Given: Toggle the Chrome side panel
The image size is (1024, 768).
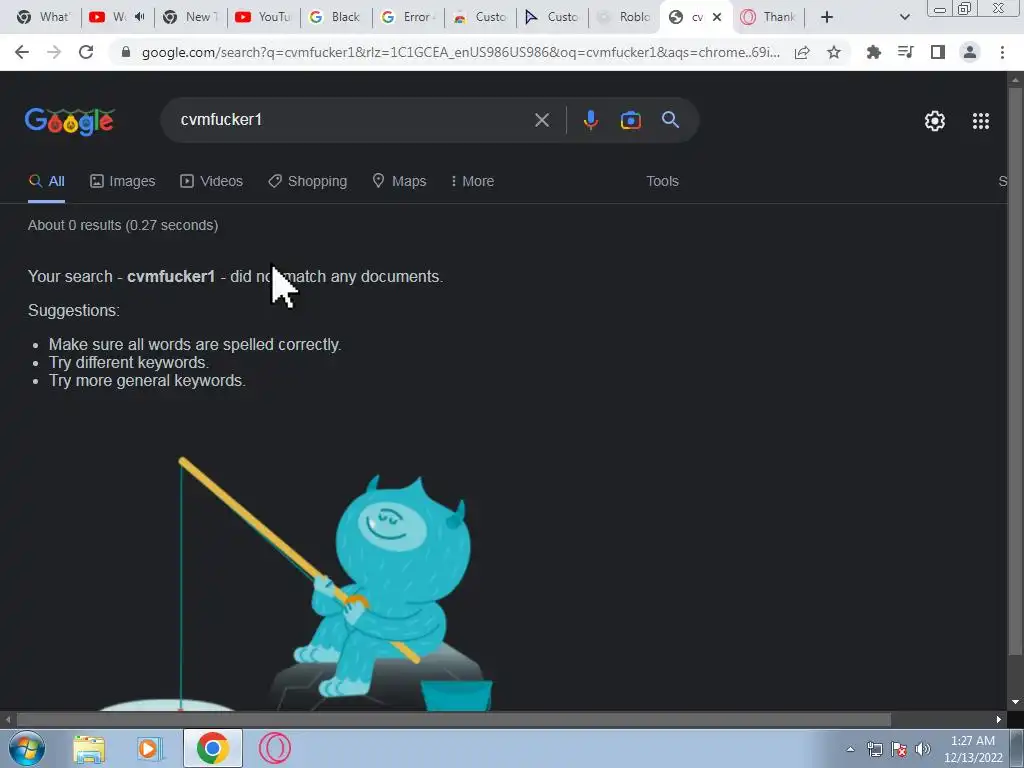Looking at the screenshot, I should (x=938, y=52).
